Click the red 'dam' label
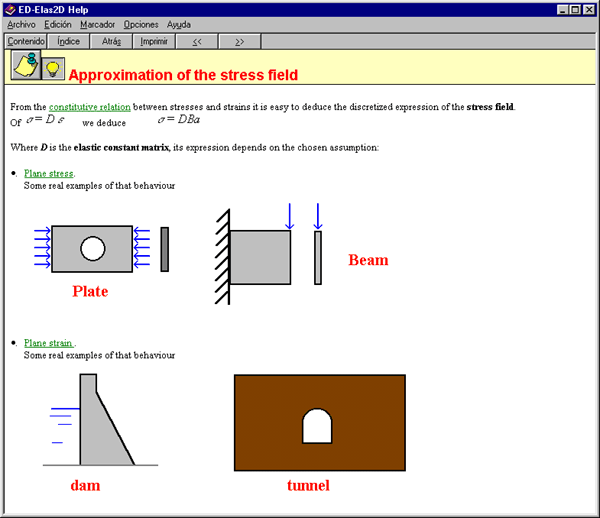This screenshot has height=518, width=600. pos(85,485)
